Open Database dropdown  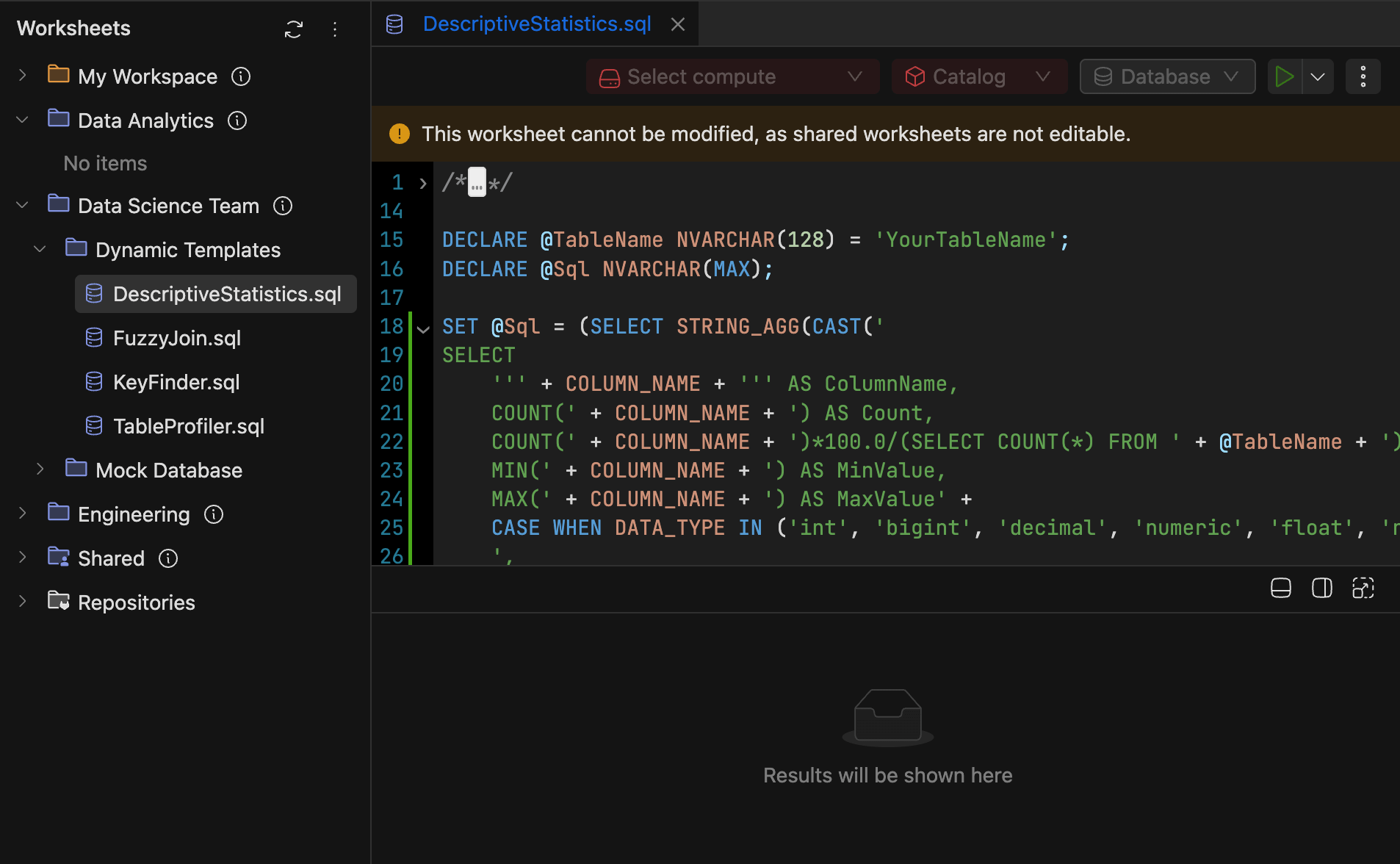(1167, 76)
